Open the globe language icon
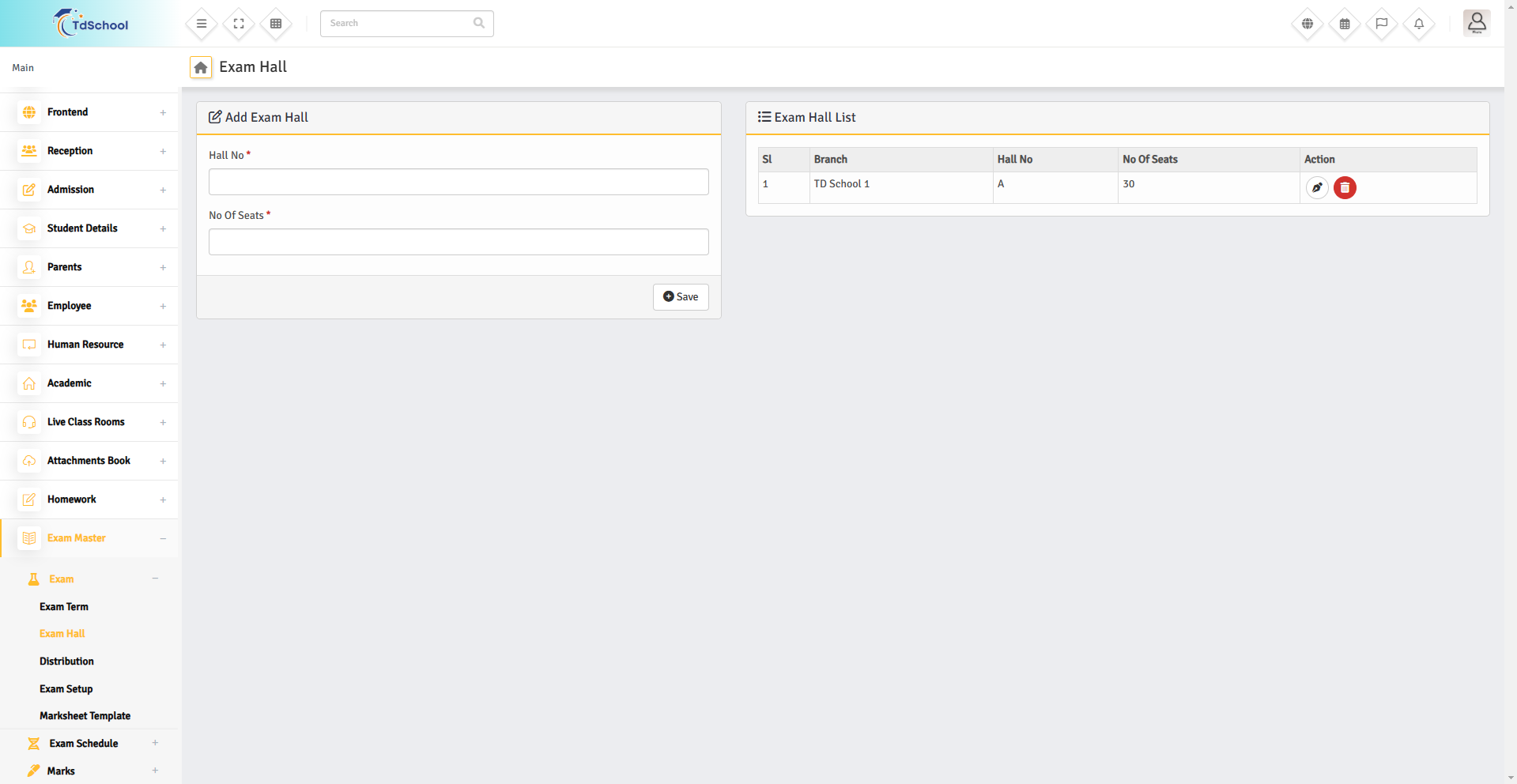The width and height of the screenshot is (1517, 784). pos(1308,24)
